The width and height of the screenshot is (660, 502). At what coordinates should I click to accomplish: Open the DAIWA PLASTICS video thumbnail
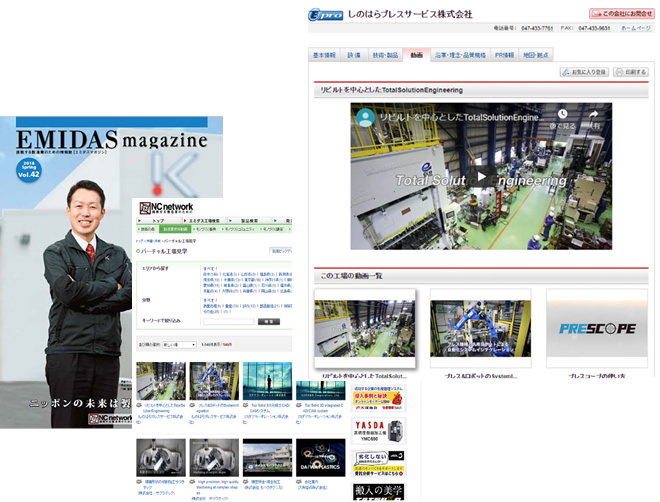pyautogui.click(x=320, y=458)
